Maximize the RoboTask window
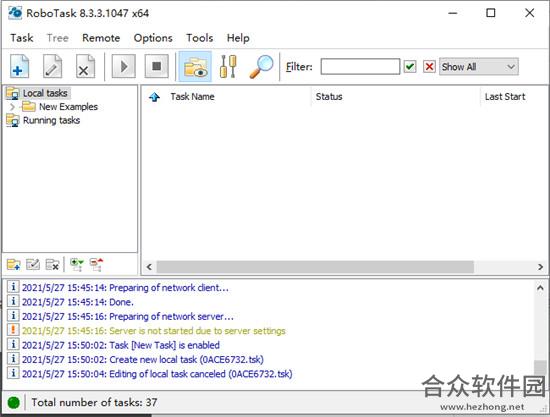The height and width of the screenshot is (417, 550). (x=491, y=13)
